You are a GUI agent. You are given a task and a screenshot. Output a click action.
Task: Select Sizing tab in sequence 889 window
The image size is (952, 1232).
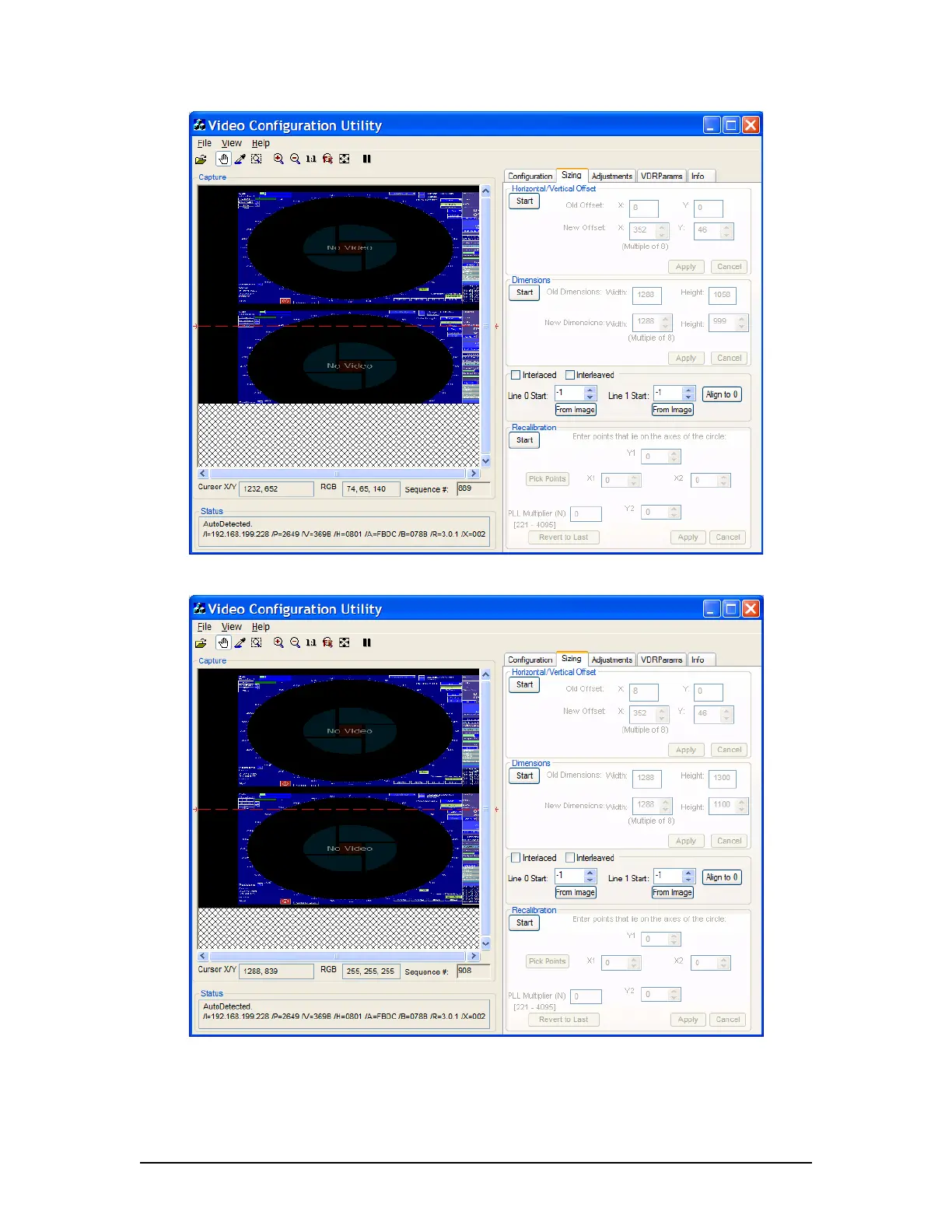[572, 175]
